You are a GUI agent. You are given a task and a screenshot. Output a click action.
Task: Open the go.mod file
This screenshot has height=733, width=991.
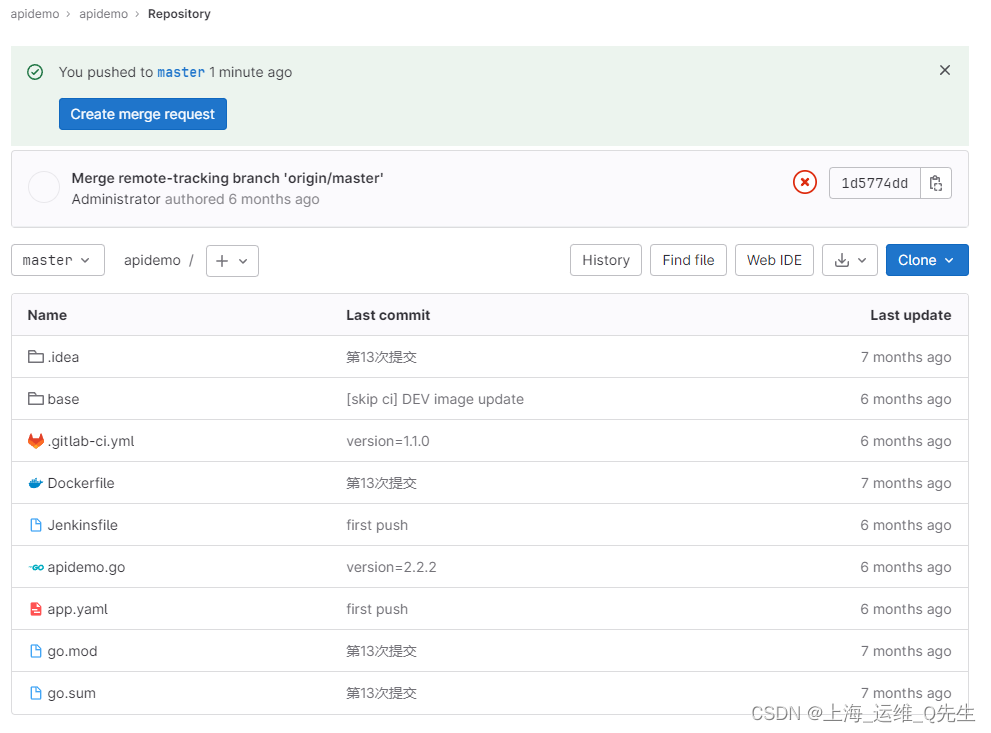click(x=73, y=651)
